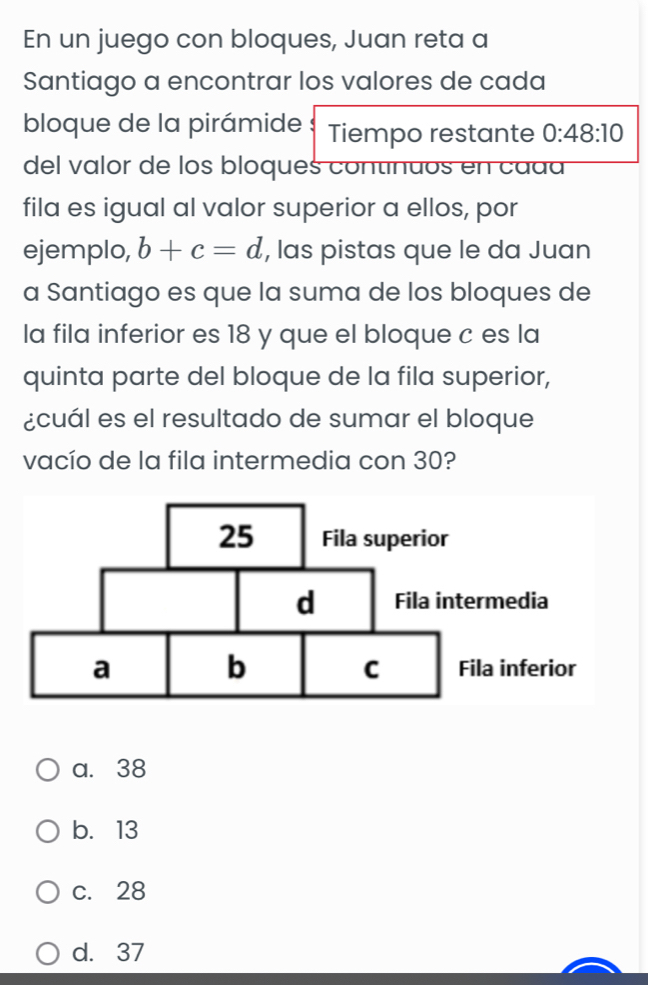Click the Tiempo restante timer box
Screen dimensions: 648x985
pos(476,134)
